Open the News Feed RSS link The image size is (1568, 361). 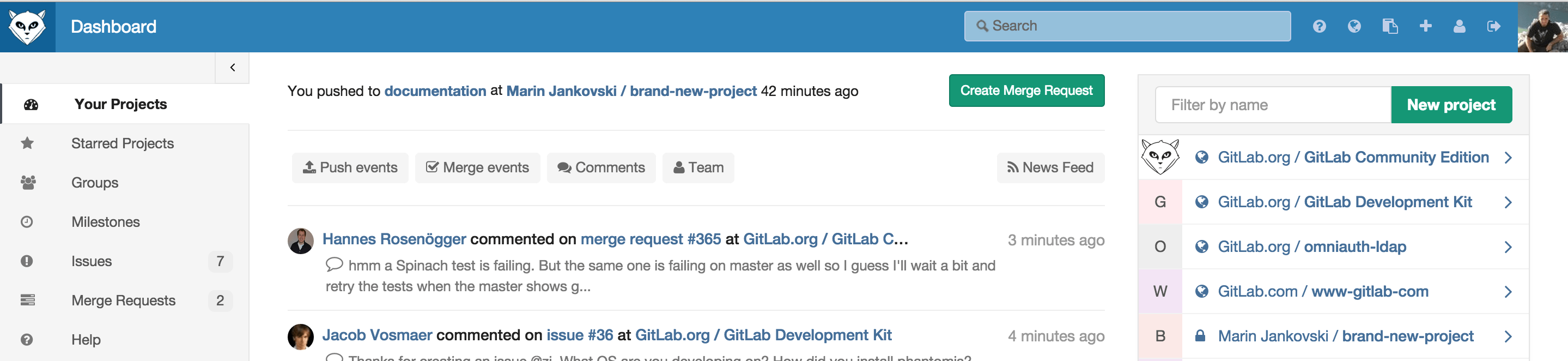pos(1050,167)
